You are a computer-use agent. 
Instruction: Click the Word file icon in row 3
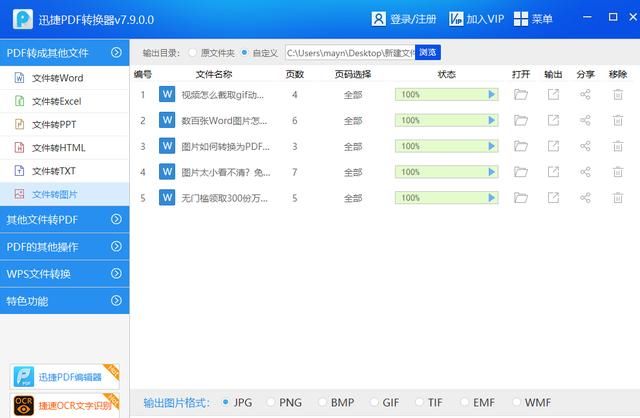pyautogui.click(x=167, y=146)
